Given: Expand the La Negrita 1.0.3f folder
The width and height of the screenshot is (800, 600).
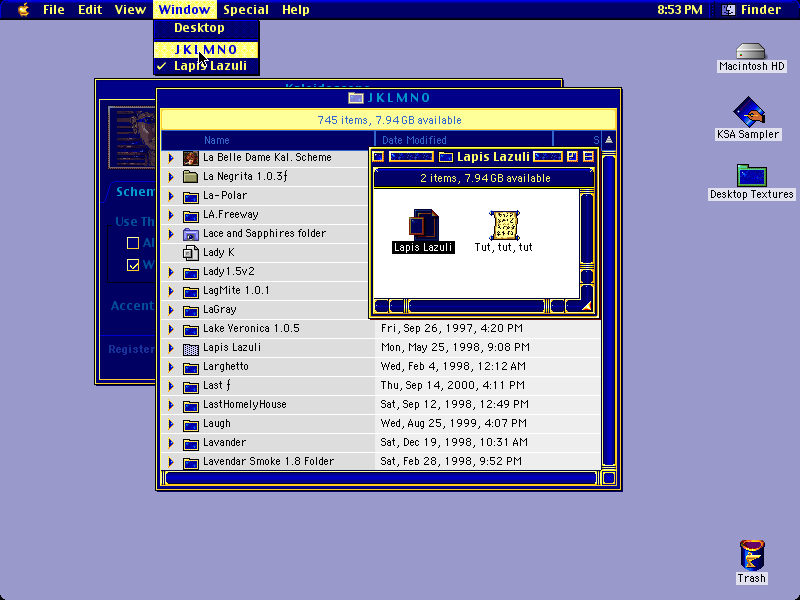Looking at the screenshot, I should [171, 177].
